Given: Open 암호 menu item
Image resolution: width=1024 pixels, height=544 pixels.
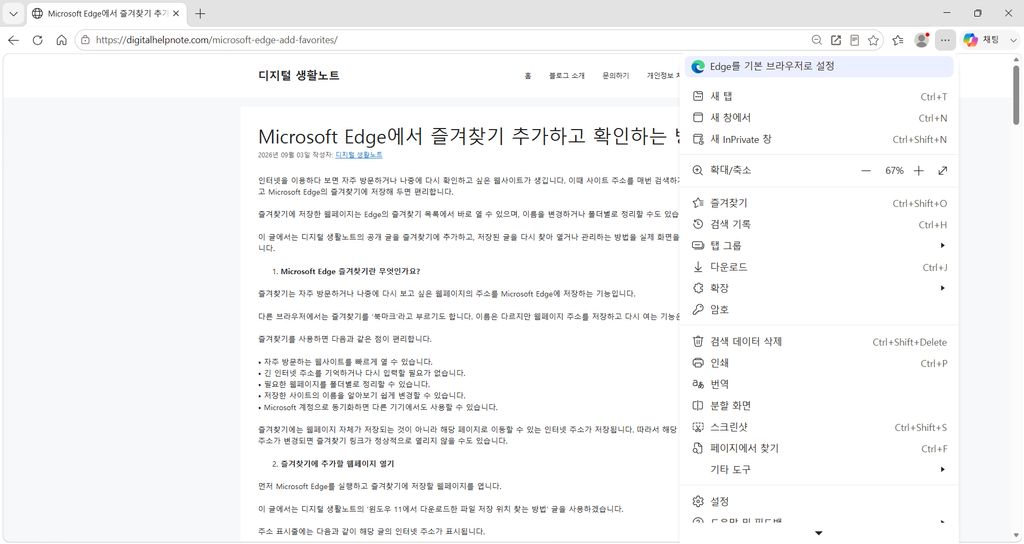Looking at the screenshot, I should (x=819, y=310).
